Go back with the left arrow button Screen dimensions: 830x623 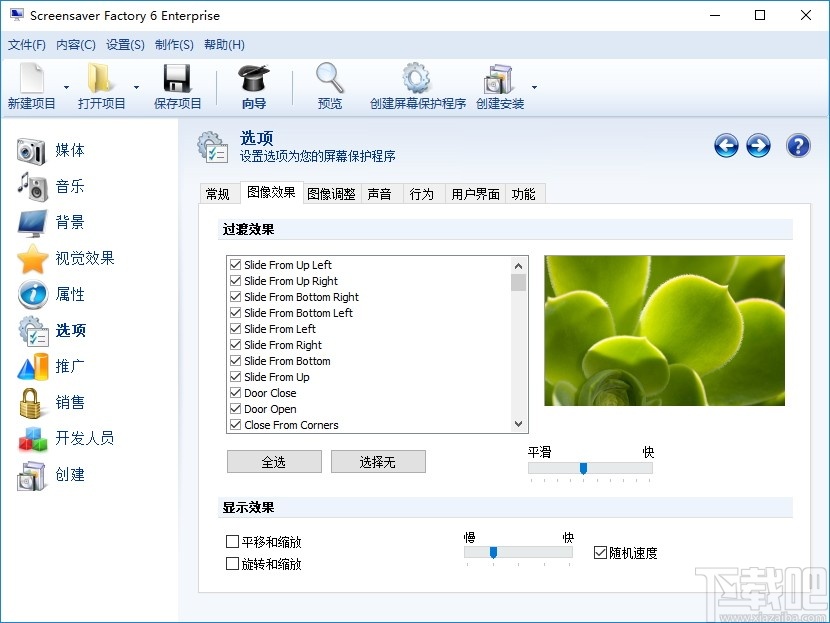point(726,146)
